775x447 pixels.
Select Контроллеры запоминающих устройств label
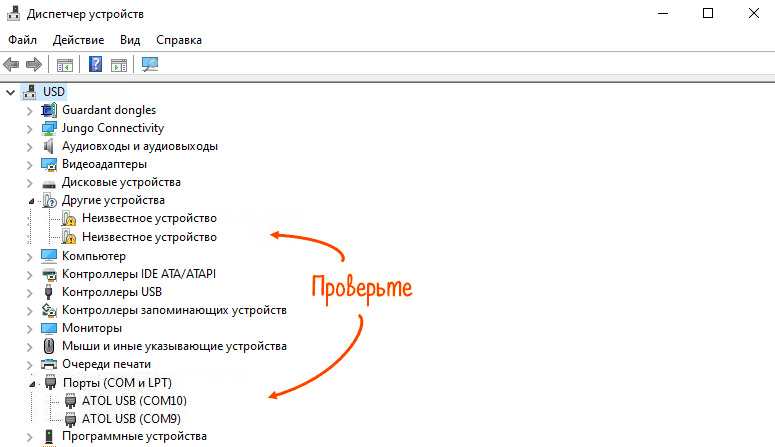point(174,310)
